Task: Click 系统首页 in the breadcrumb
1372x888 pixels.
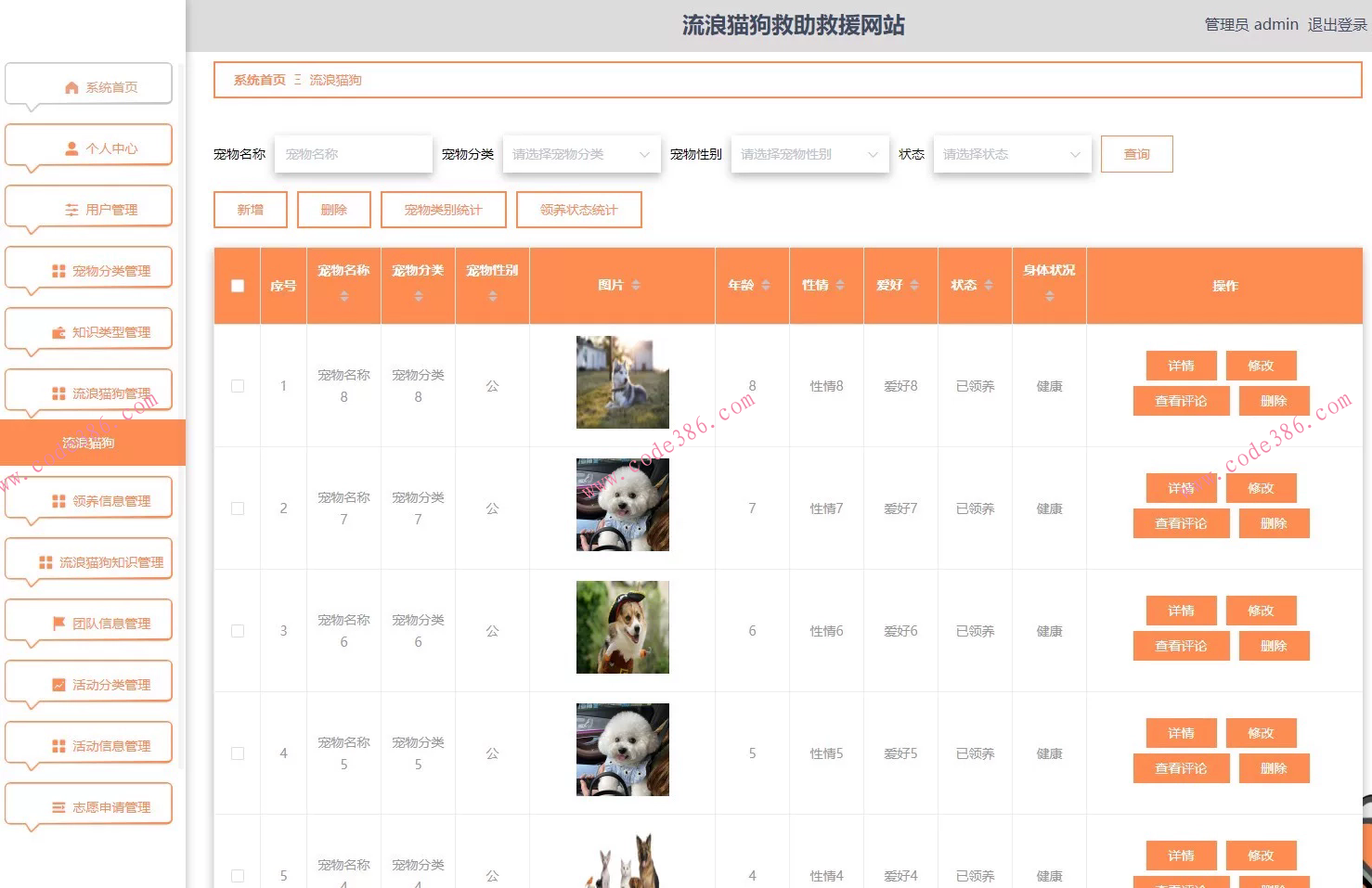Action: click(x=260, y=80)
